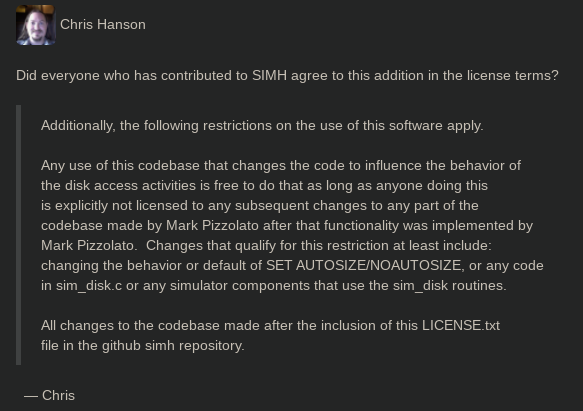Click the 'the disk access activities' line

[264, 186]
